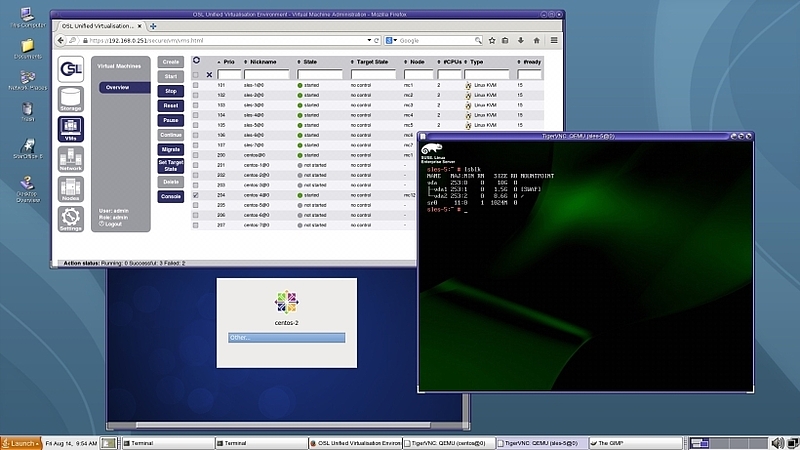Check the box for sles-1@0 row
Viewport: 800px width, 450px height.
coord(196,86)
